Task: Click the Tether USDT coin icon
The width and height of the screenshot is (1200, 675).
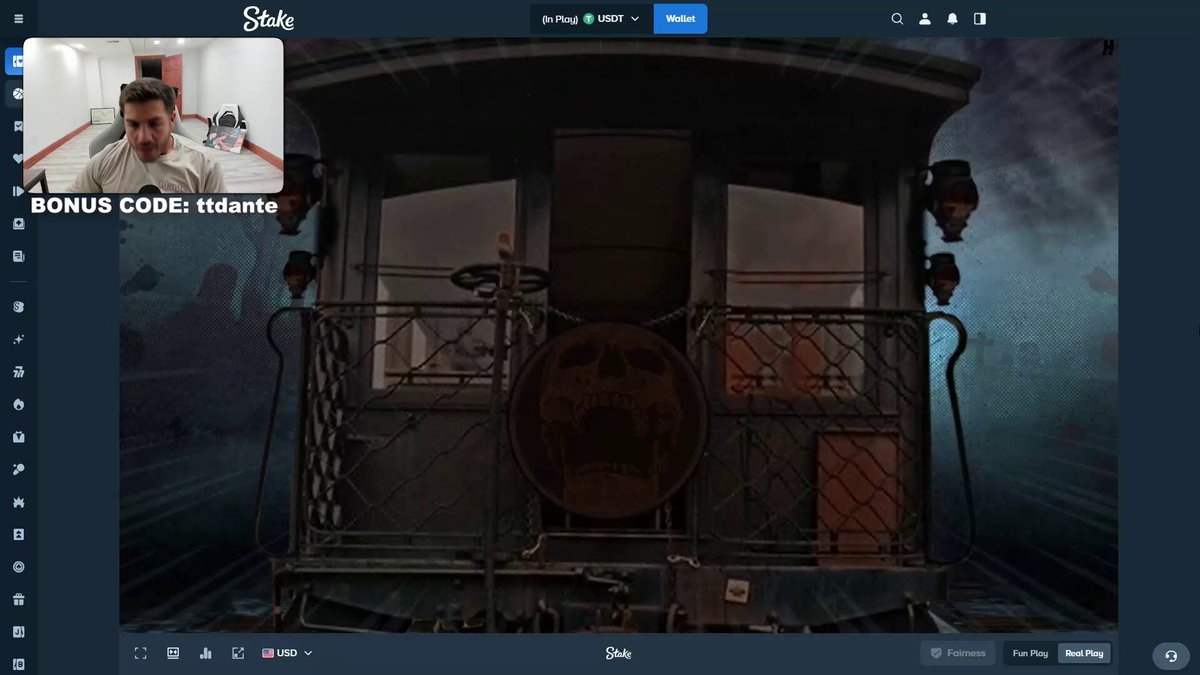Action: coord(589,19)
